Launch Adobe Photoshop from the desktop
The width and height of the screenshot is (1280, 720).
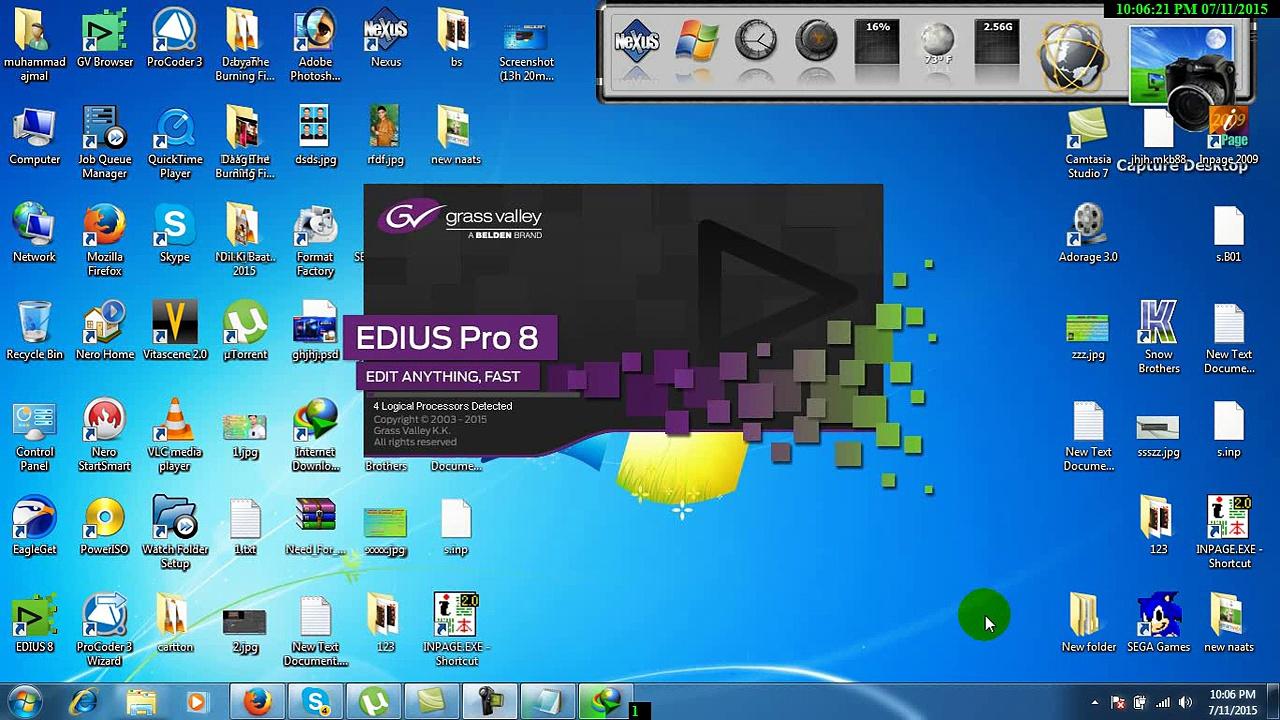[315, 46]
